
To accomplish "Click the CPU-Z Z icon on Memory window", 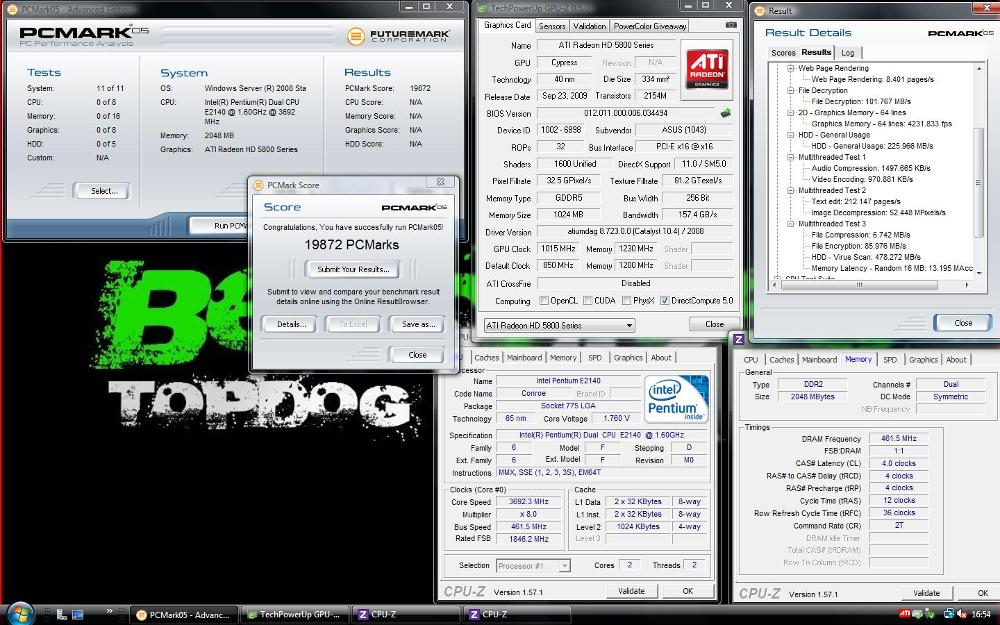I will [738, 339].
